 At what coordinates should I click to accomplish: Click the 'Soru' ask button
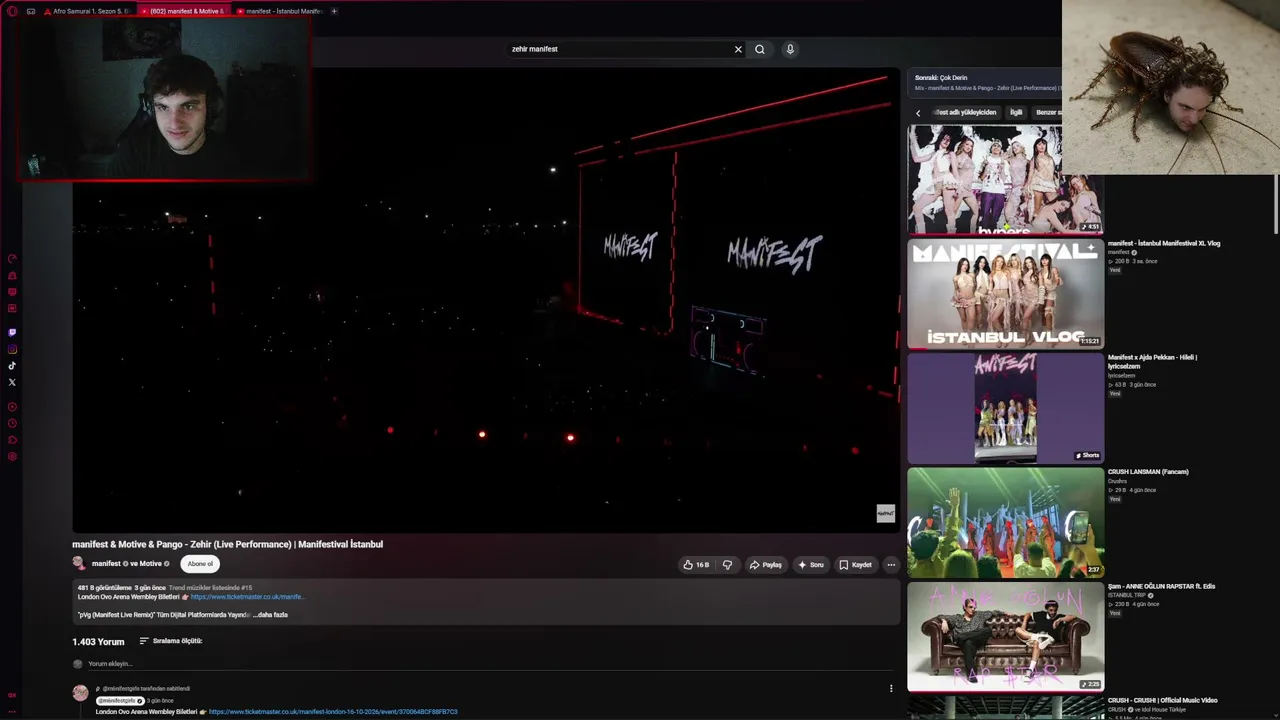[x=810, y=565]
